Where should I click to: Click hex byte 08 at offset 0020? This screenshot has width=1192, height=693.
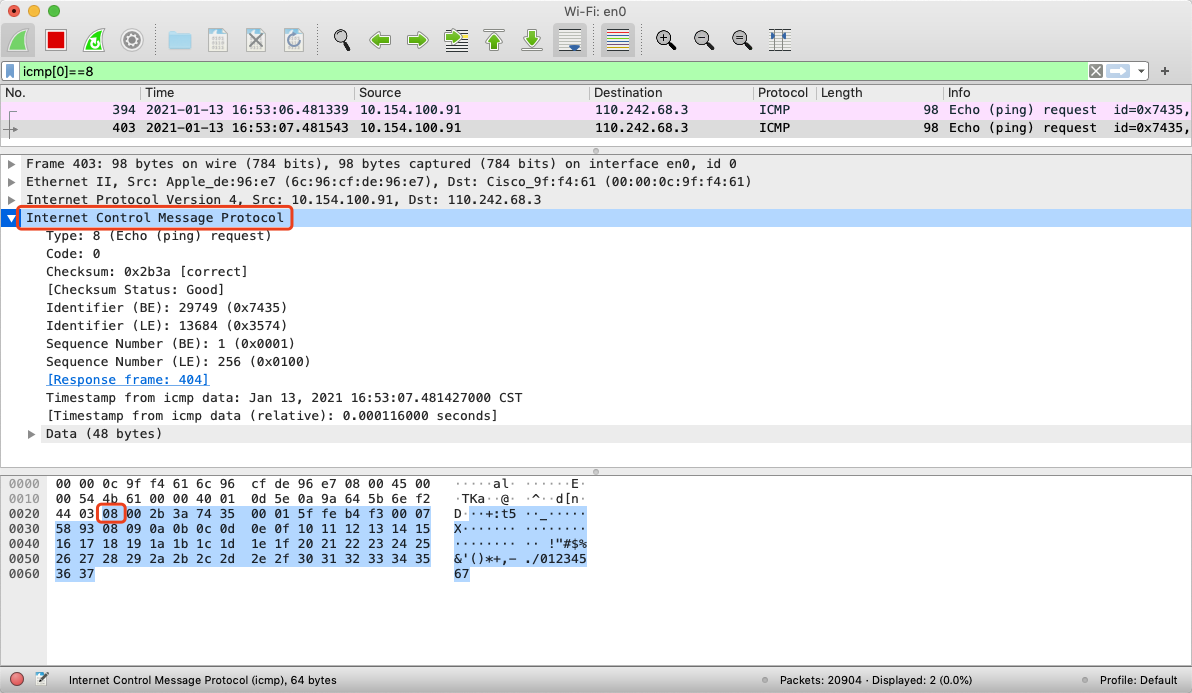tap(111, 514)
